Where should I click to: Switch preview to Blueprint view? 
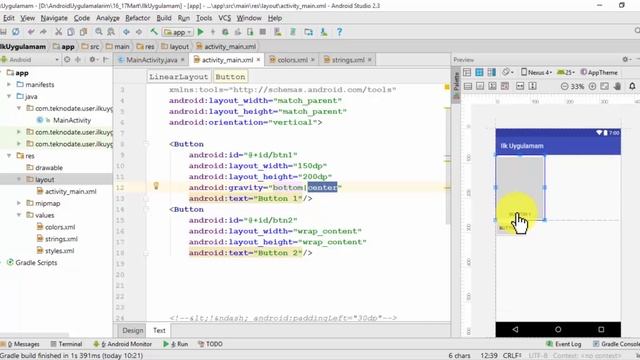point(479,72)
